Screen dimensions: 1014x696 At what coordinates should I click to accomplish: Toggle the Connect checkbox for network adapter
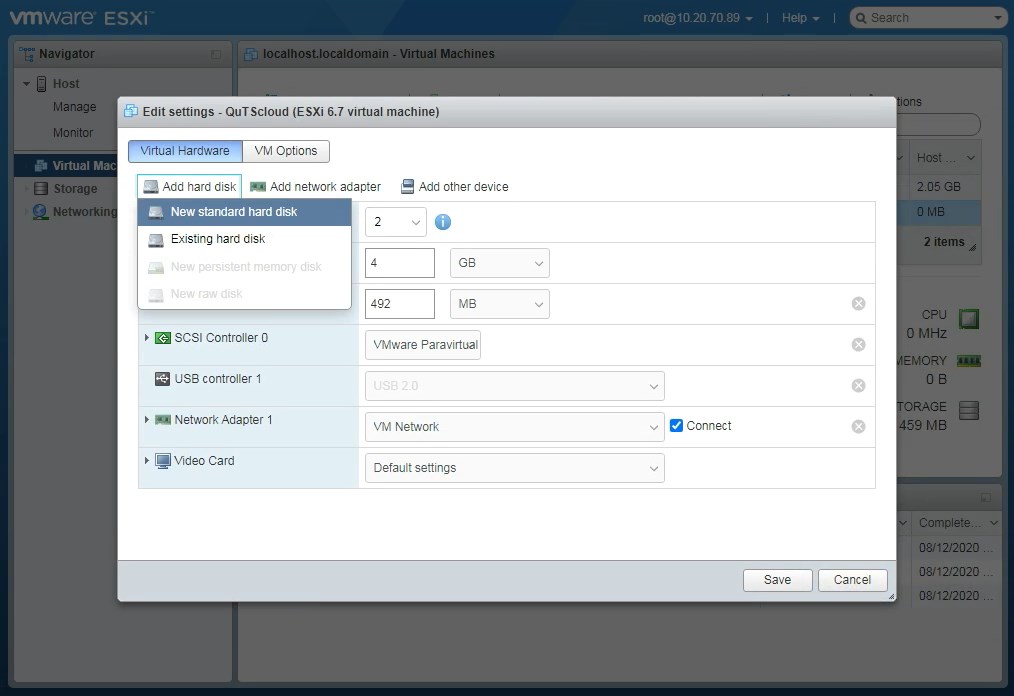click(x=676, y=426)
